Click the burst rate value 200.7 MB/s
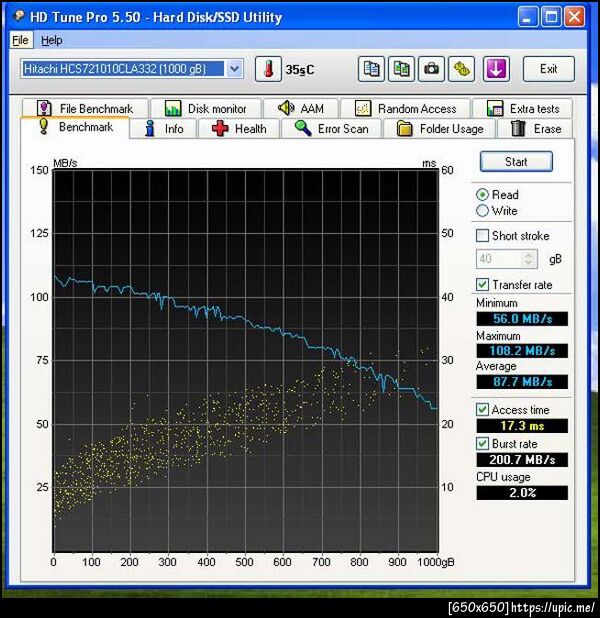The image size is (600, 618). 522,460
